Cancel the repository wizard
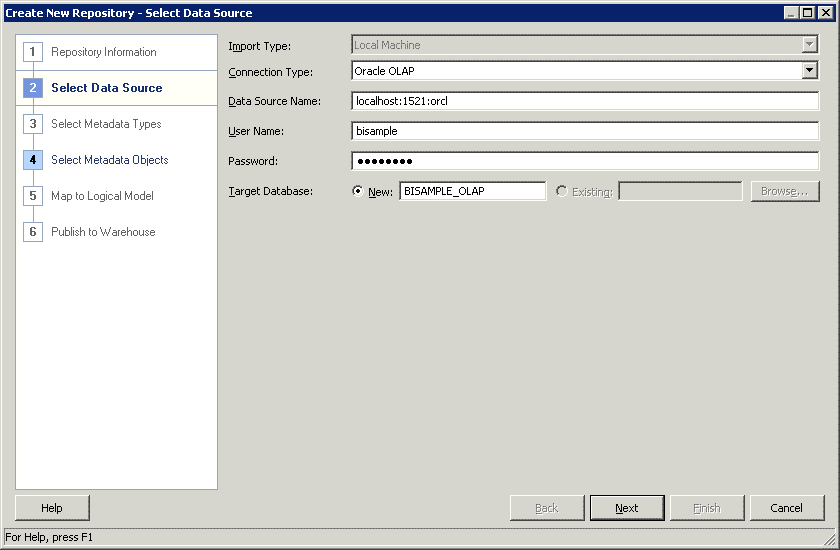Screen dimensions: 840x550 click(x=786, y=508)
